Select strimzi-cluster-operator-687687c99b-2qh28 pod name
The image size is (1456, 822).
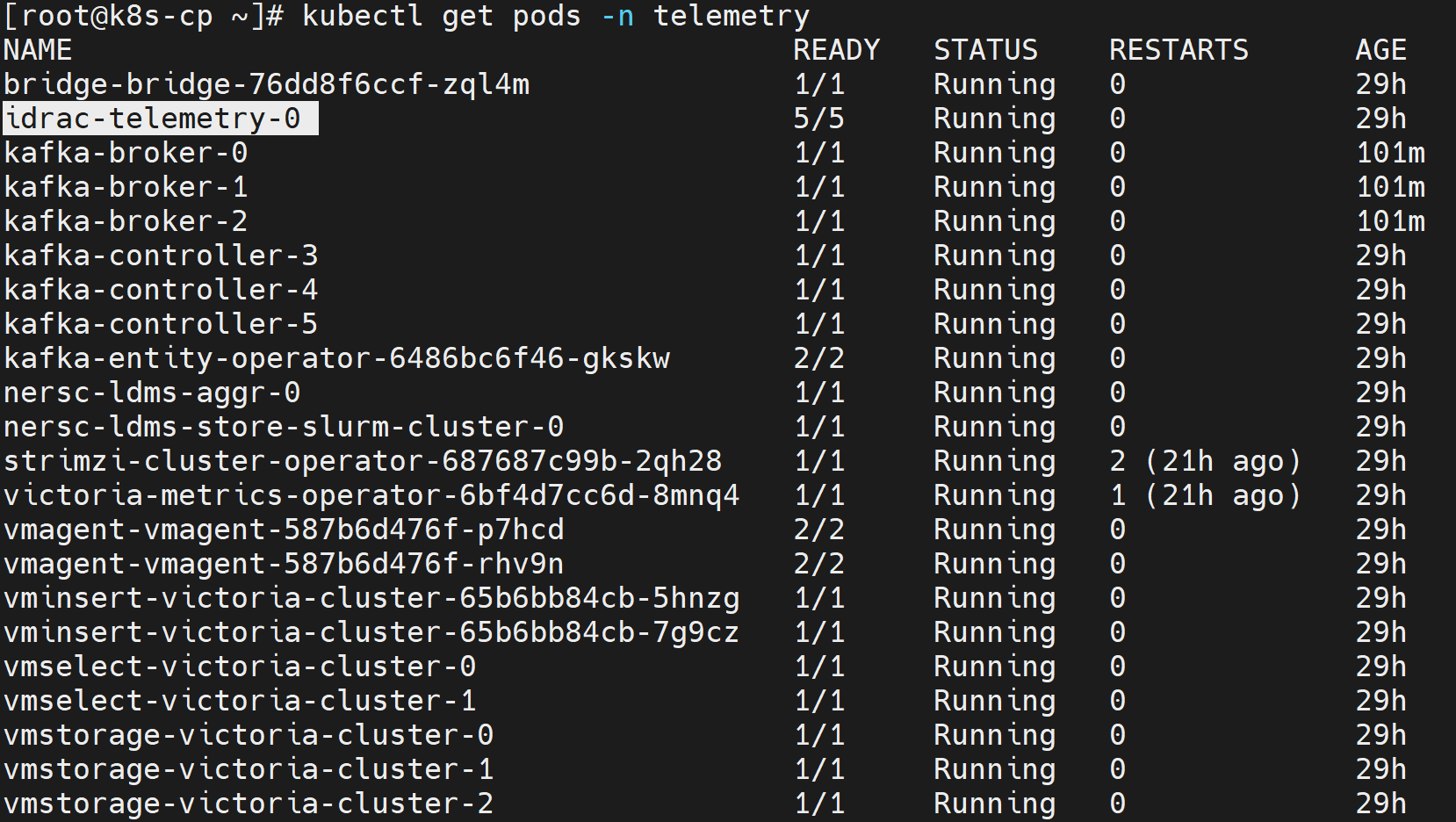coord(364,461)
